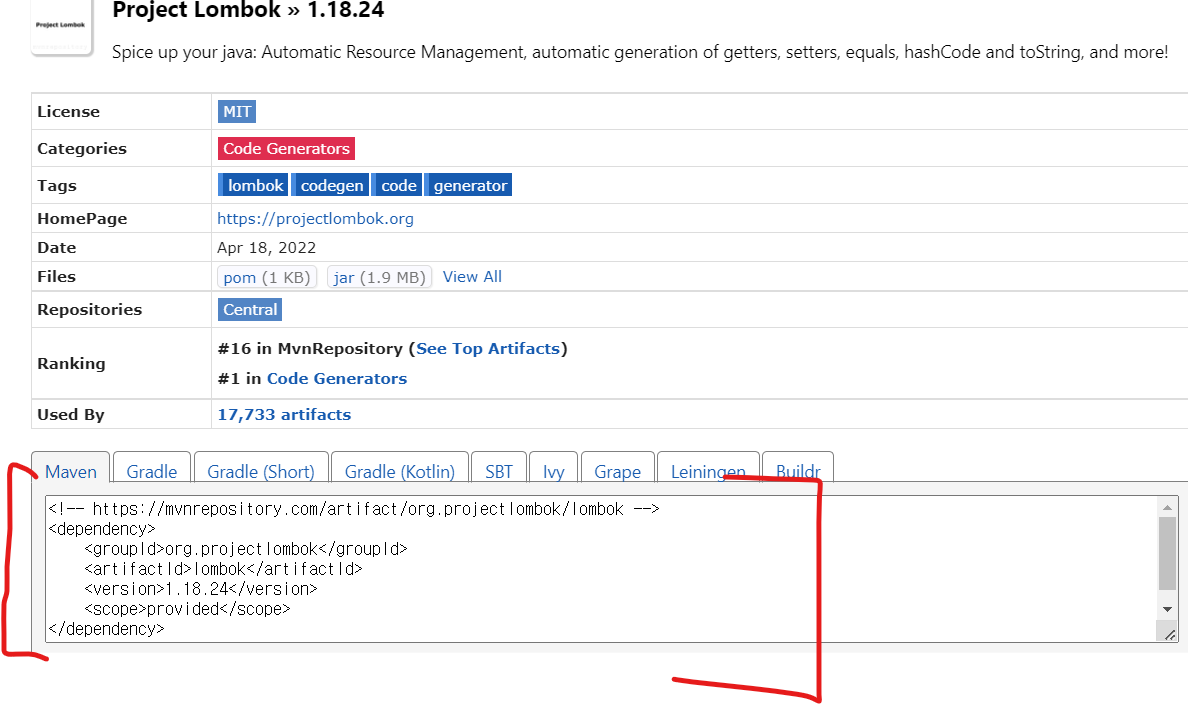Select the code tag
1188x705 pixels.
pyautogui.click(x=396, y=186)
